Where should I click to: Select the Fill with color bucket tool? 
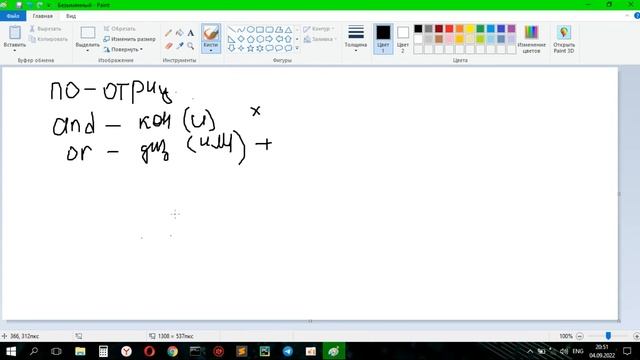click(x=179, y=33)
